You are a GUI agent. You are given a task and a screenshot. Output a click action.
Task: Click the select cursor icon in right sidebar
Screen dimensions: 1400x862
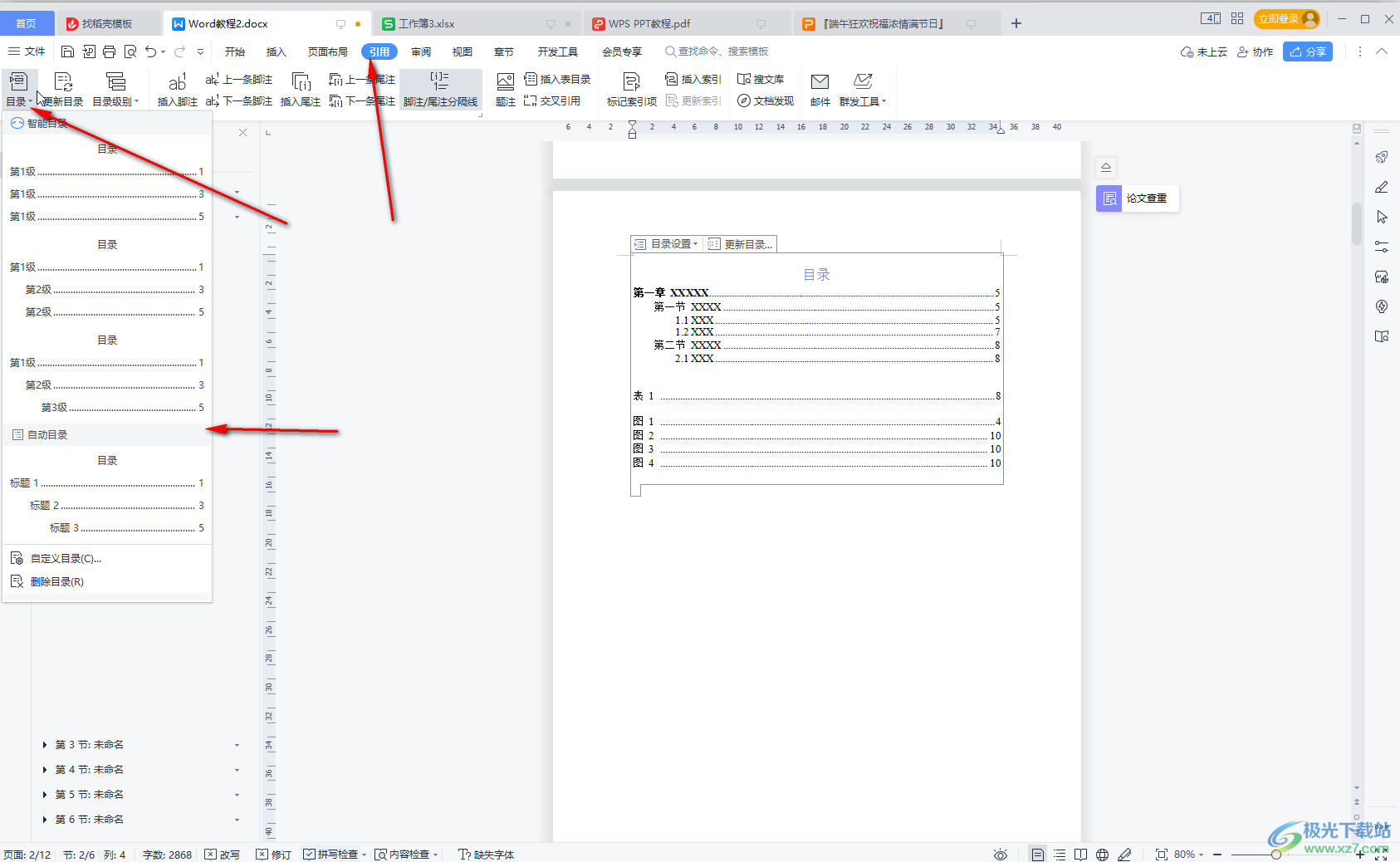coord(1382,217)
